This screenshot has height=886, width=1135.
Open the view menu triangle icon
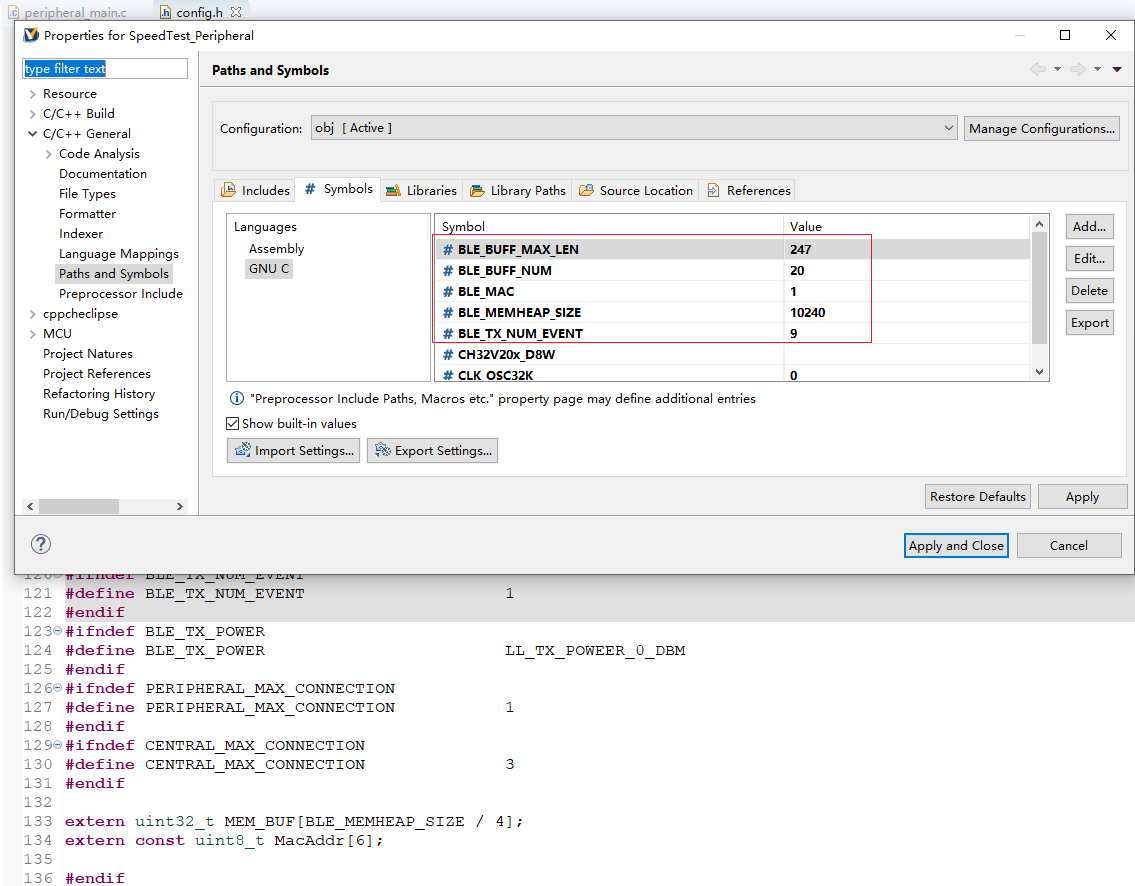1117,69
